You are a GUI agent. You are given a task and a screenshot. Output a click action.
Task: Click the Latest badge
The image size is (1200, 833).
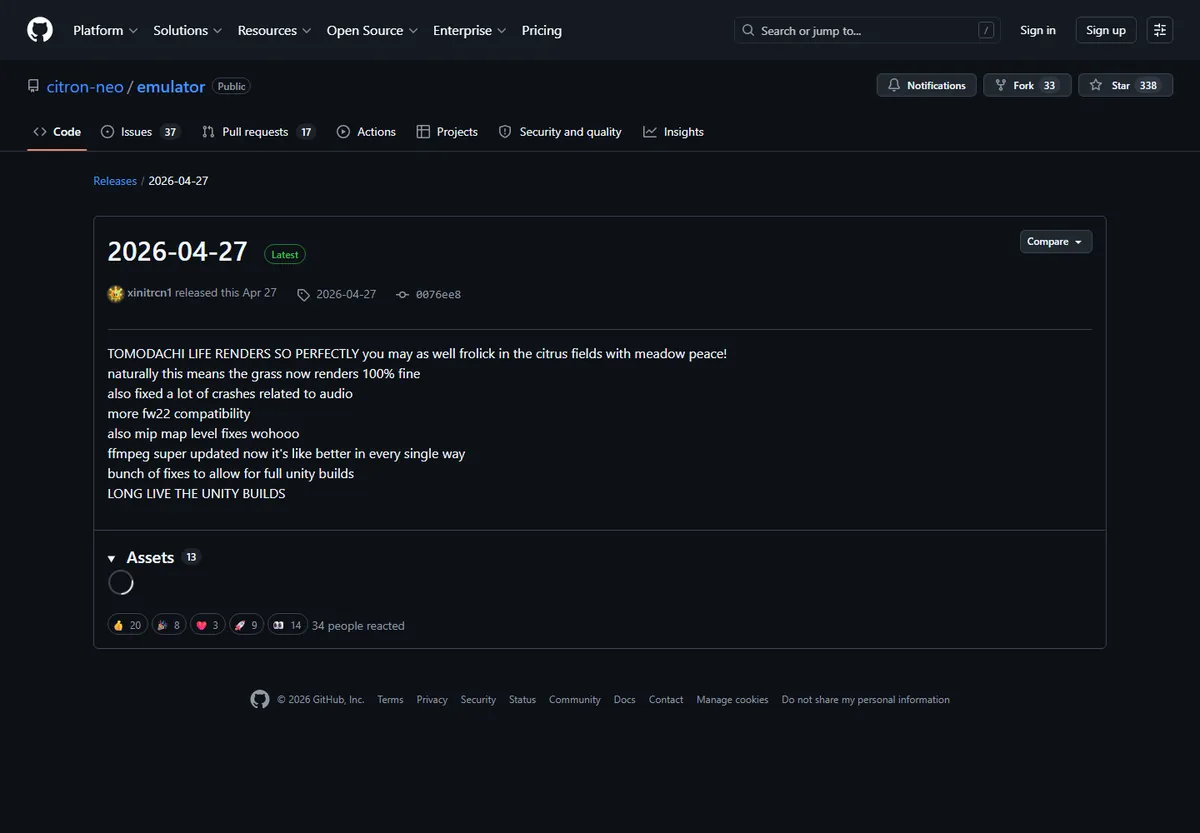285,254
